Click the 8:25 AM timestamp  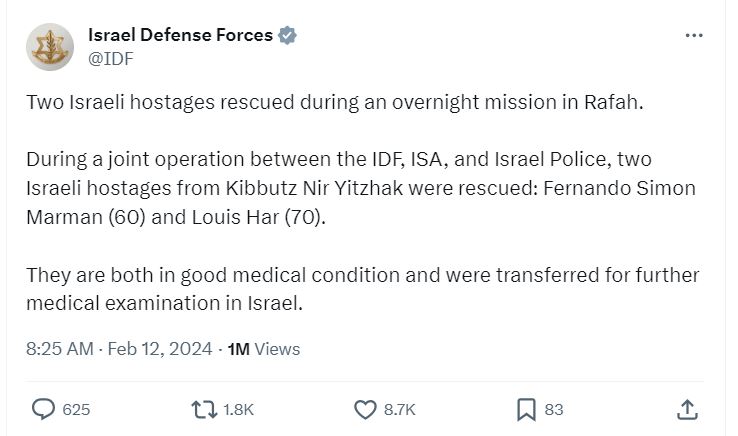click(61, 349)
